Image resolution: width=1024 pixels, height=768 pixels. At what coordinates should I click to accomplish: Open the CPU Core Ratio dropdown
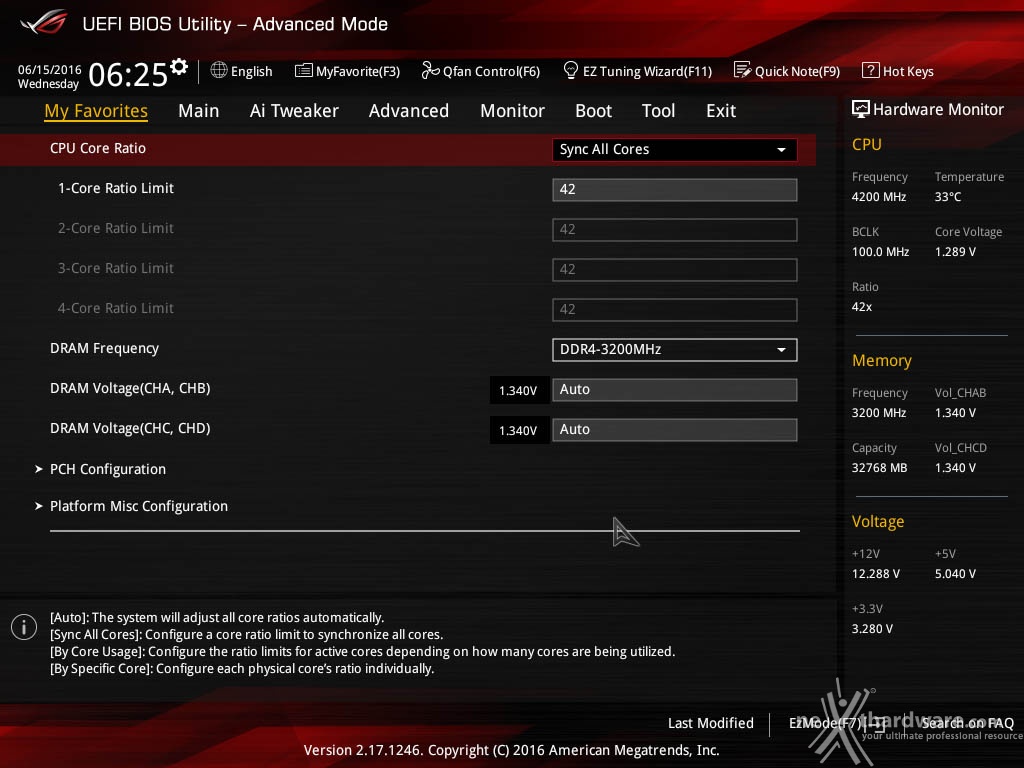(x=675, y=150)
